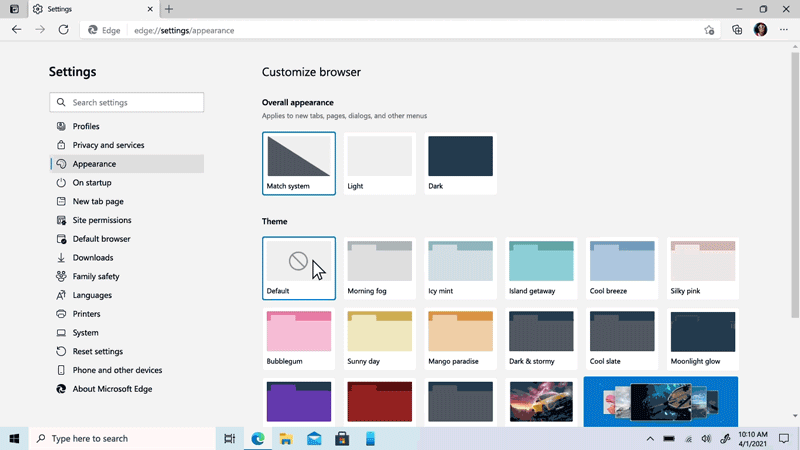
Task: Open Microsoft Edge from the taskbar
Action: tap(258, 438)
